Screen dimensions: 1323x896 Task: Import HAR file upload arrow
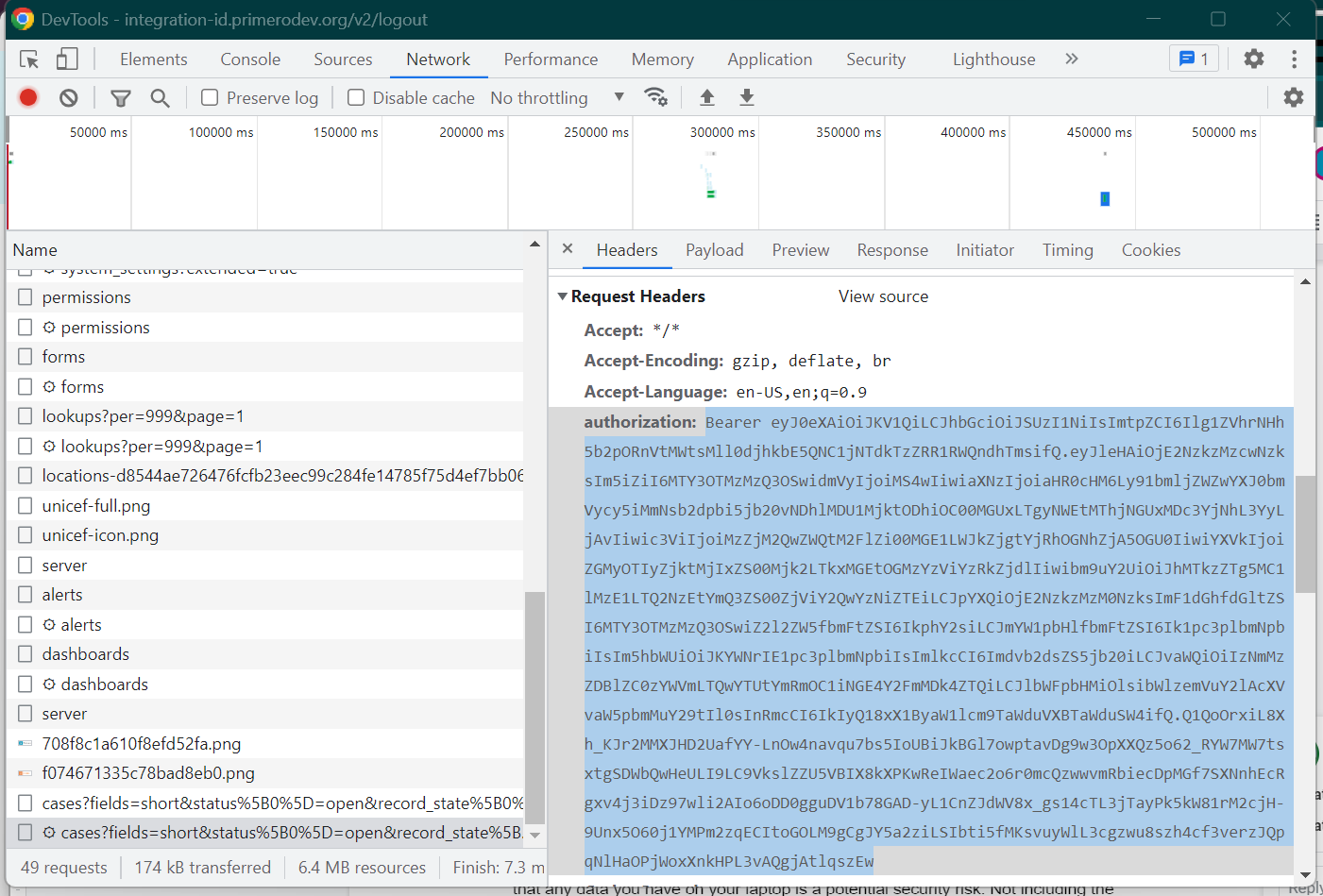click(x=706, y=97)
